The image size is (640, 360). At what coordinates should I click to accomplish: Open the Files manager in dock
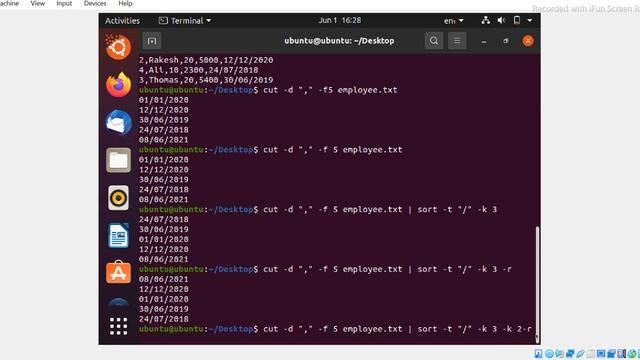pos(118,160)
